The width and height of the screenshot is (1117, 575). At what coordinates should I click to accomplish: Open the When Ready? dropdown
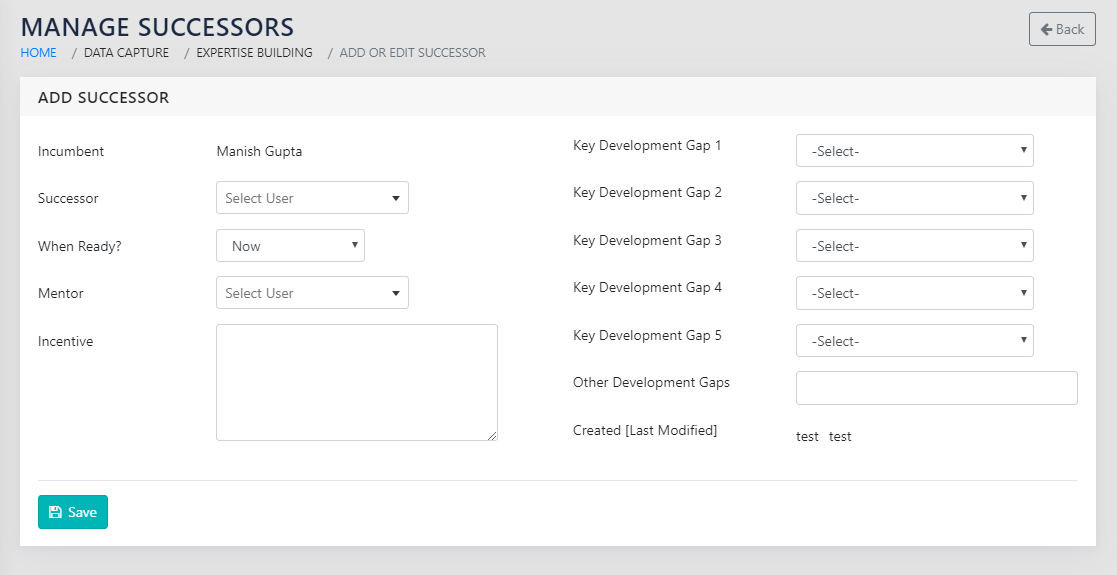pyautogui.click(x=290, y=246)
